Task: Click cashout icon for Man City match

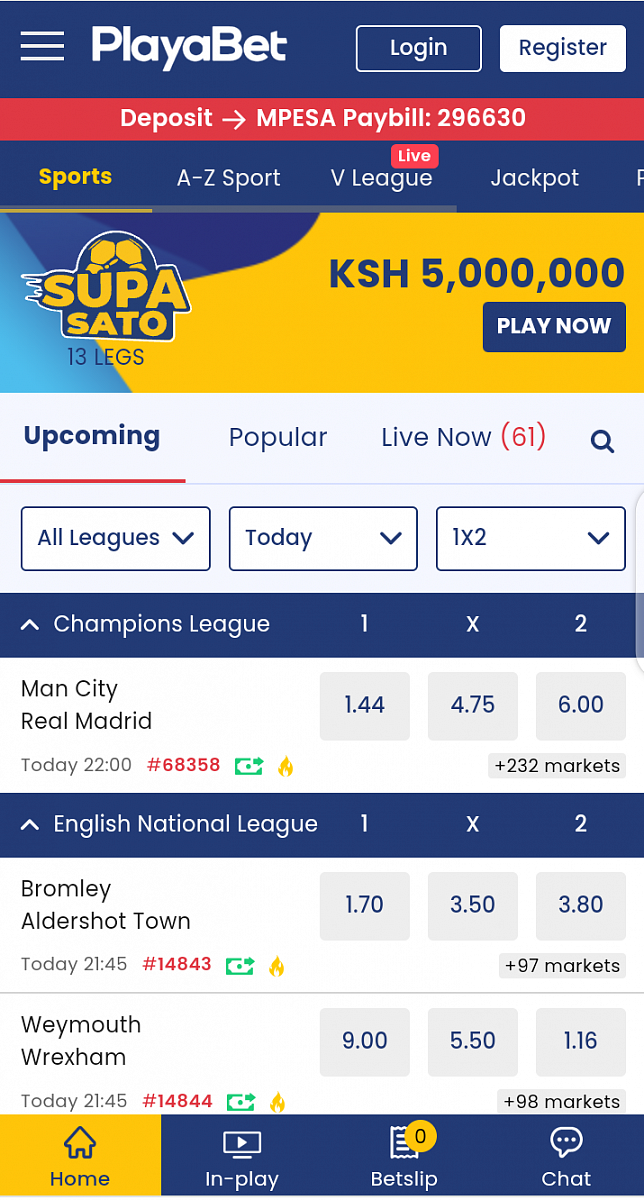Action: coord(248,766)
